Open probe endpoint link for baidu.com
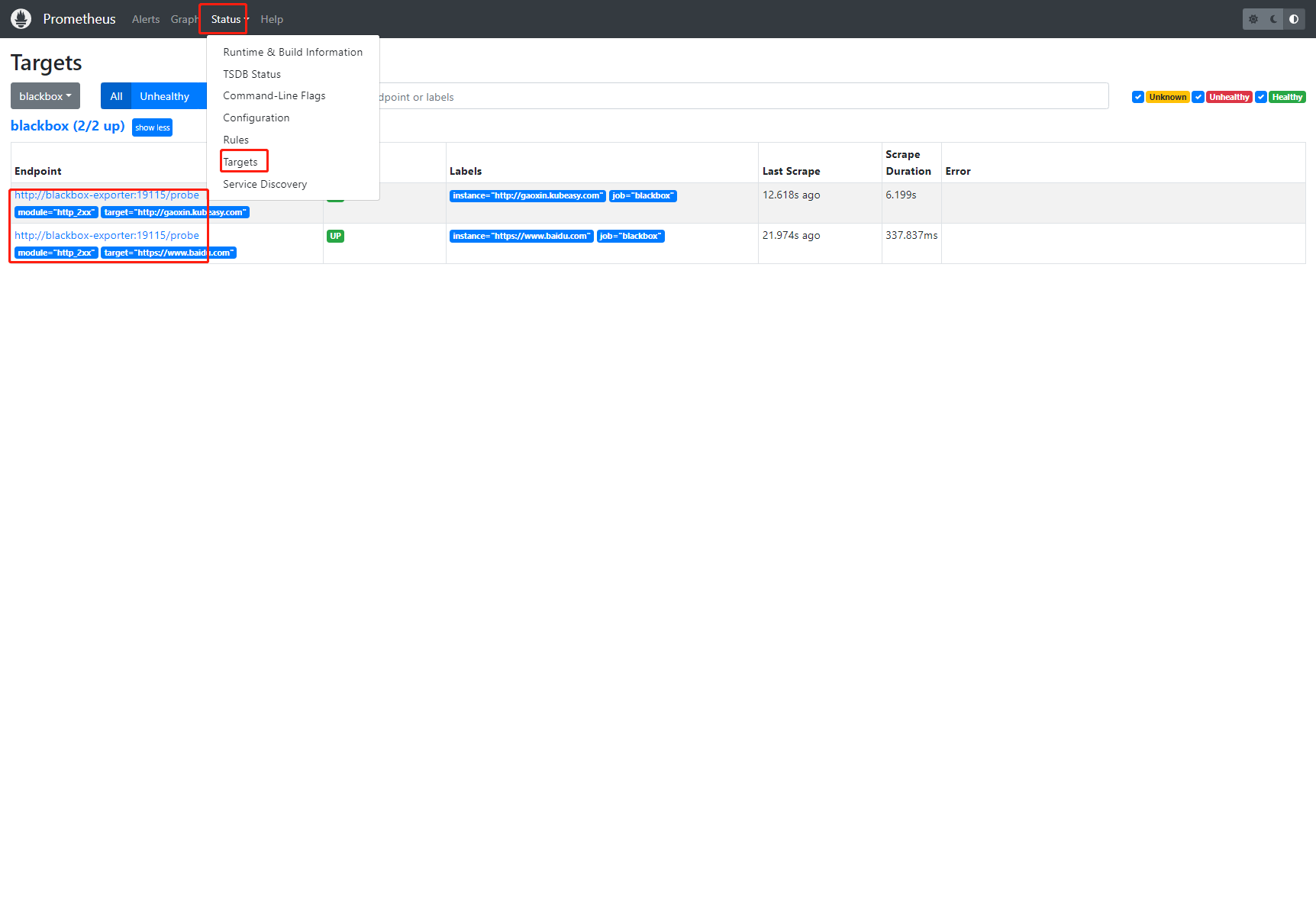 107,235
